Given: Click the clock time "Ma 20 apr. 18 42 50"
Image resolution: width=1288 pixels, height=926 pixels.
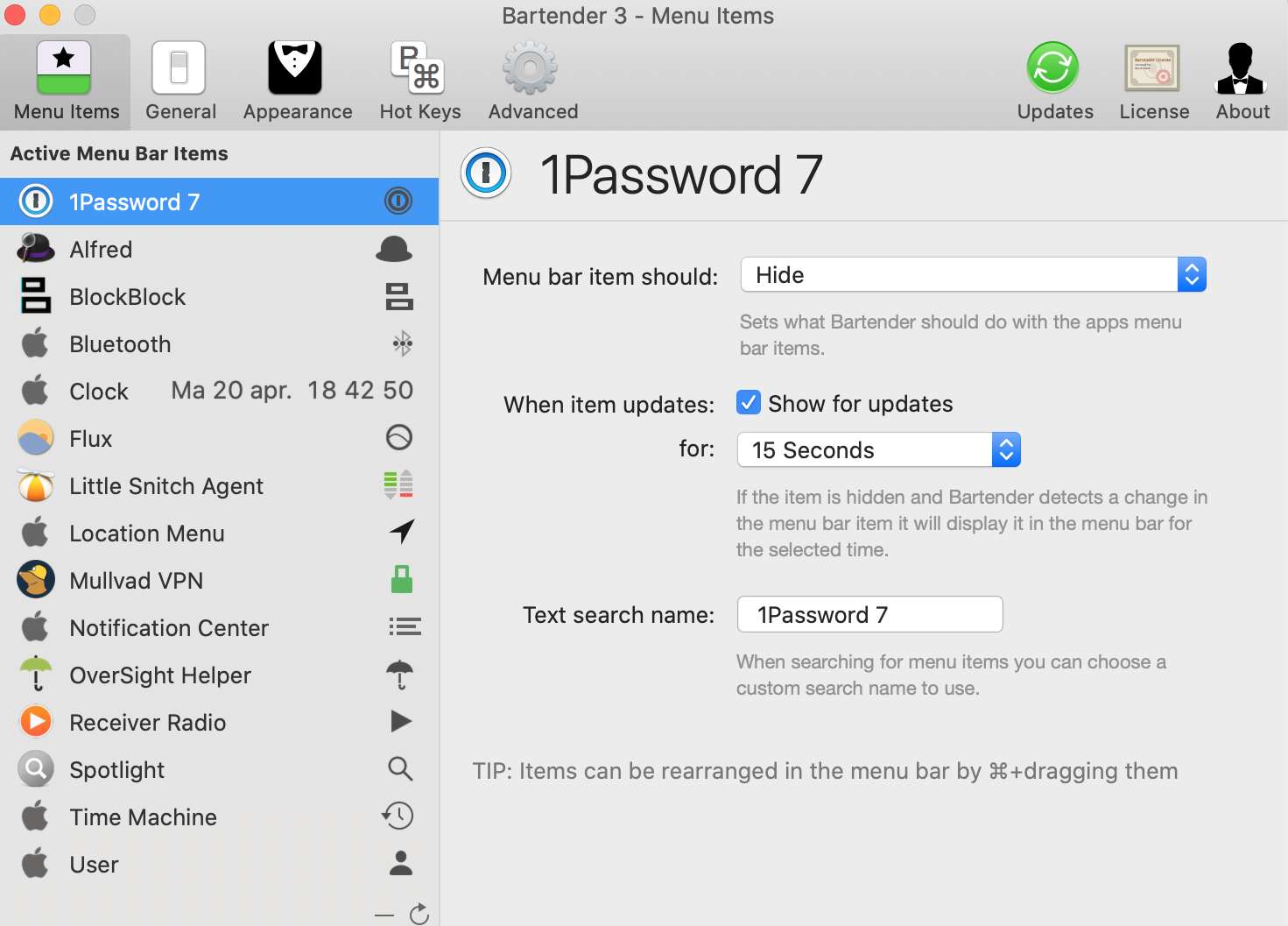Looking at the screenshot, I should [292, 391].
